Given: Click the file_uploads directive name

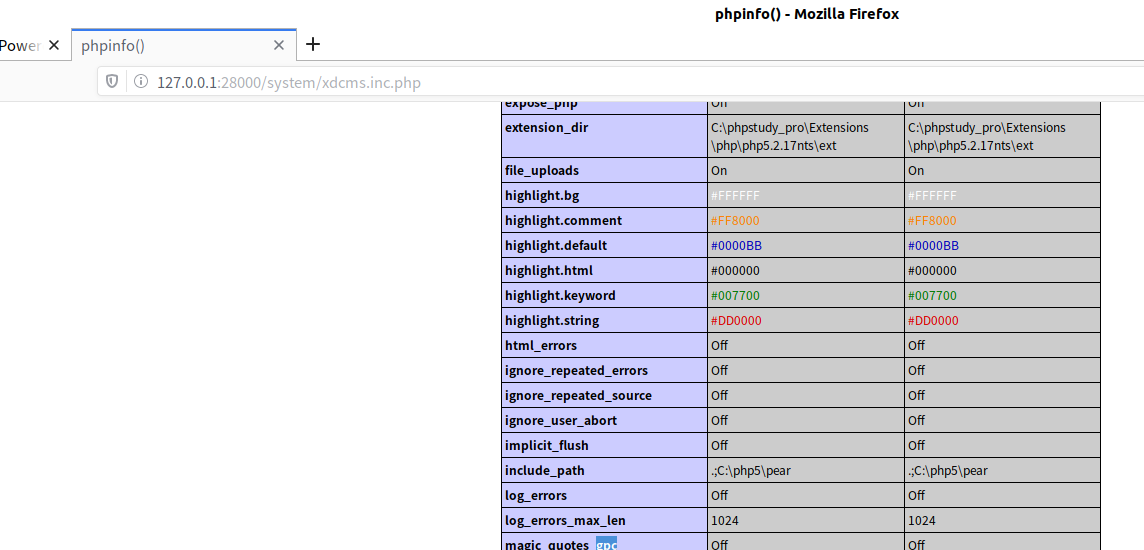Looking at the screenshot, I should point(541,170).
